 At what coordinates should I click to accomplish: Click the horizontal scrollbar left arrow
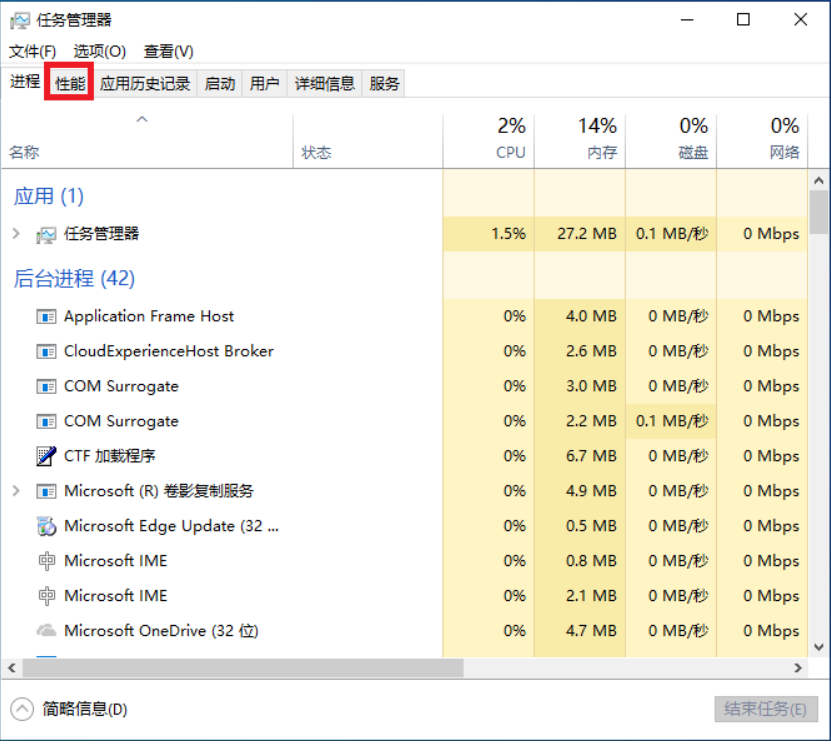tap(12, 668)
